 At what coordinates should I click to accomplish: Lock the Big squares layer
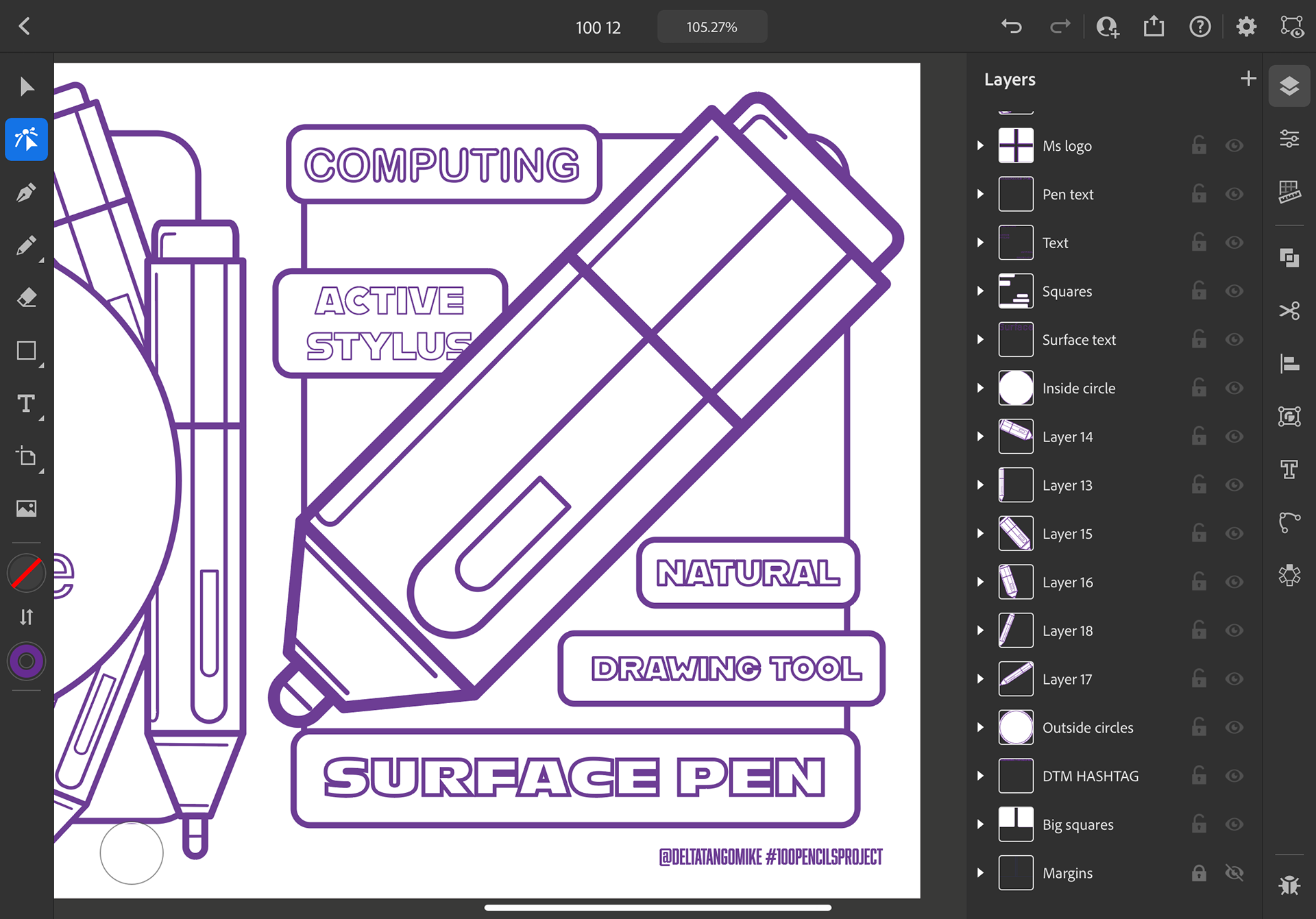pos(1199,824)
